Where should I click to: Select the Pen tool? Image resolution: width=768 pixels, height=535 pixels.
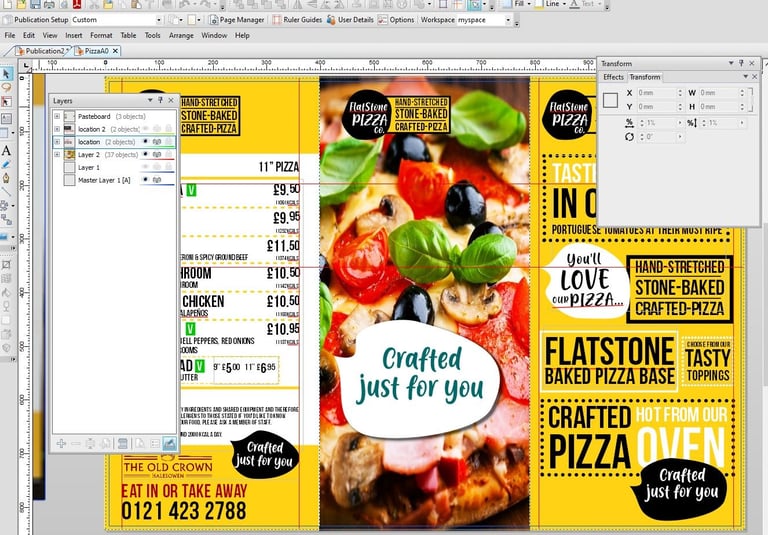6,177
